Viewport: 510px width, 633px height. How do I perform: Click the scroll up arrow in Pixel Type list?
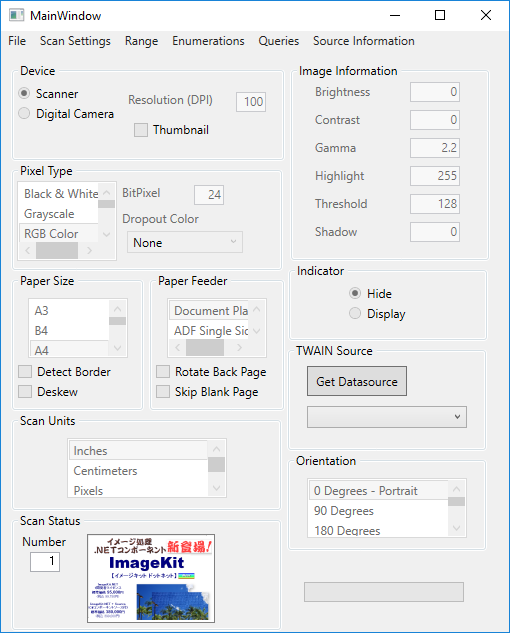click(107, 193)
